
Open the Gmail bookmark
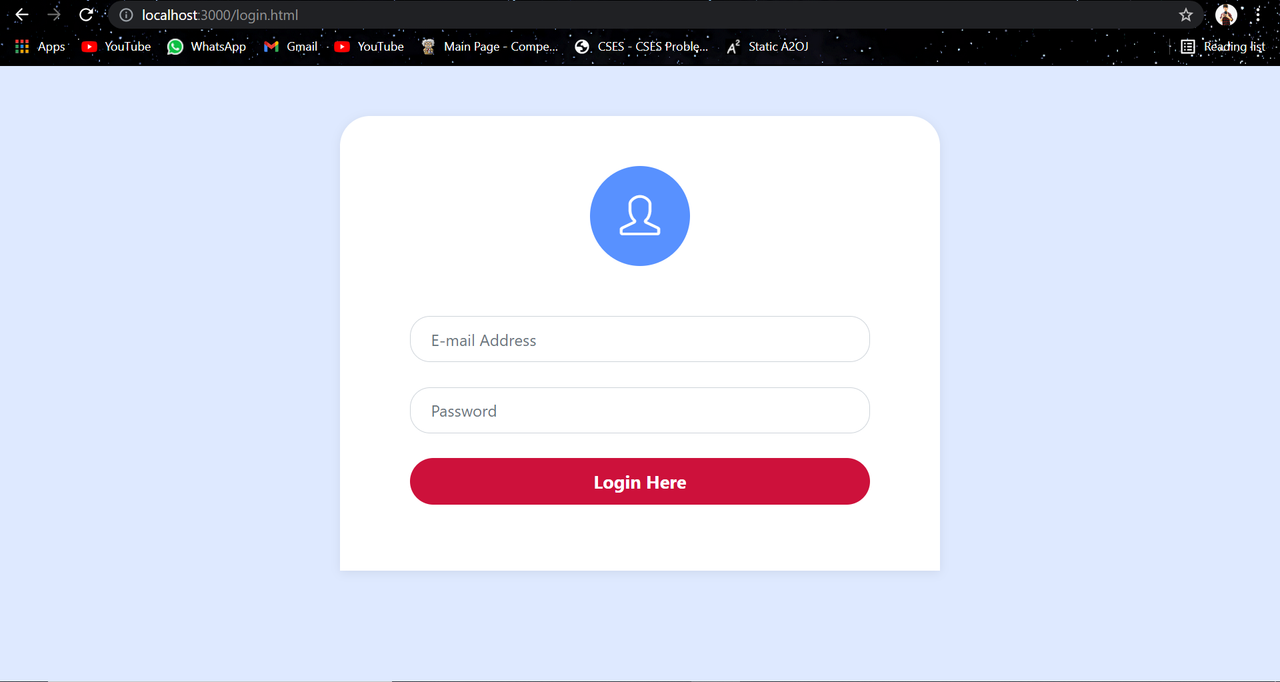point(290,46)
